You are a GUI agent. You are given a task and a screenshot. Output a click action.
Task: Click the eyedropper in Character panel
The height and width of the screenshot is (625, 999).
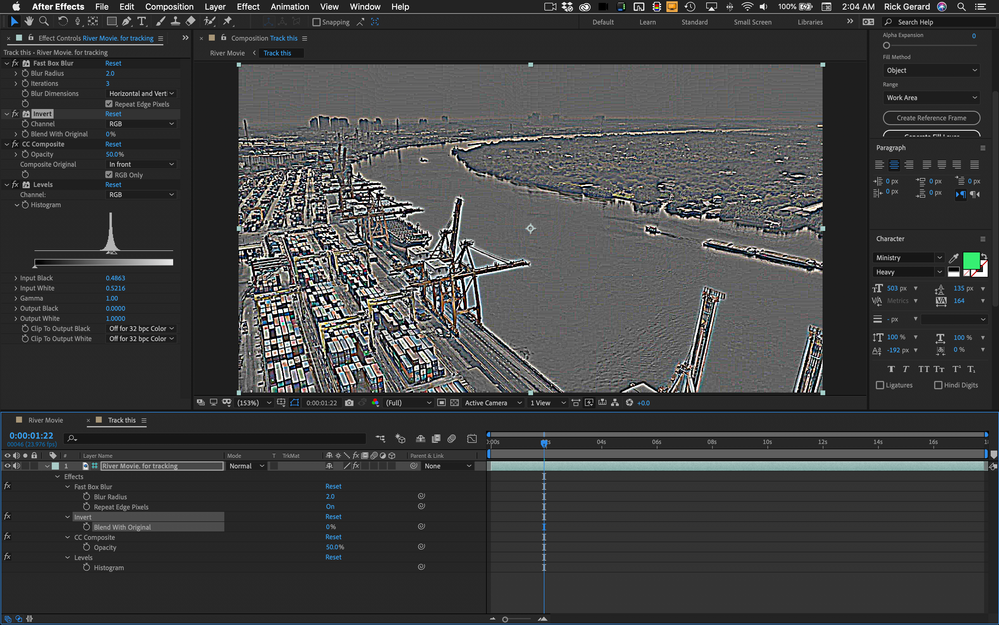[x=954, y=258]
